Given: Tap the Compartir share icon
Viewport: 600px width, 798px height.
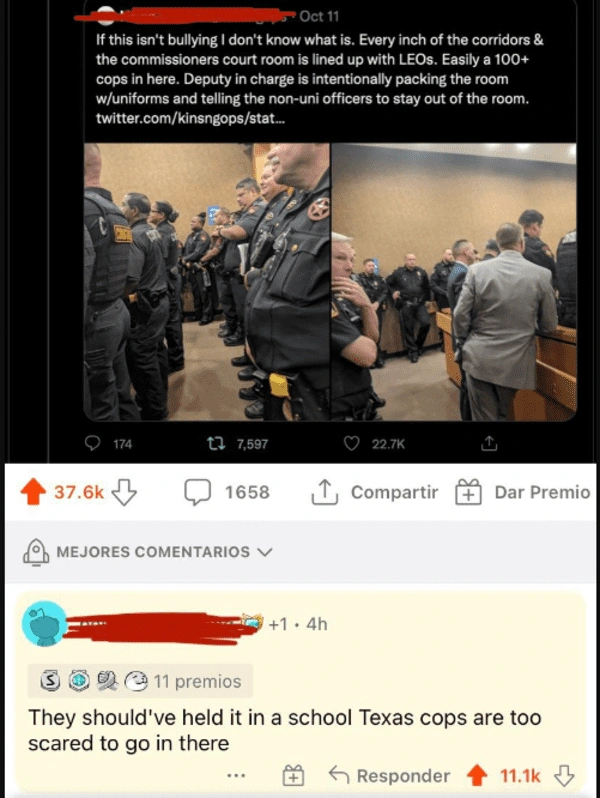Looking at the screenshot, I should pyautogui.click(x=325, y=492).
